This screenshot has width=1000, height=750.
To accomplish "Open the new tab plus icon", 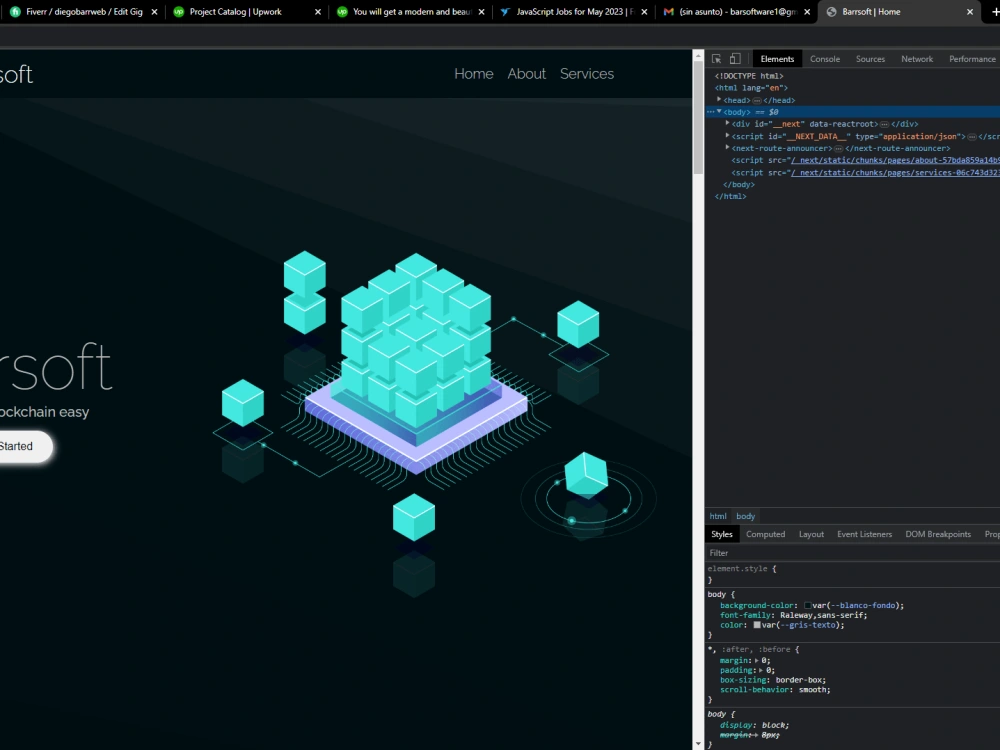I will (996, 11).
